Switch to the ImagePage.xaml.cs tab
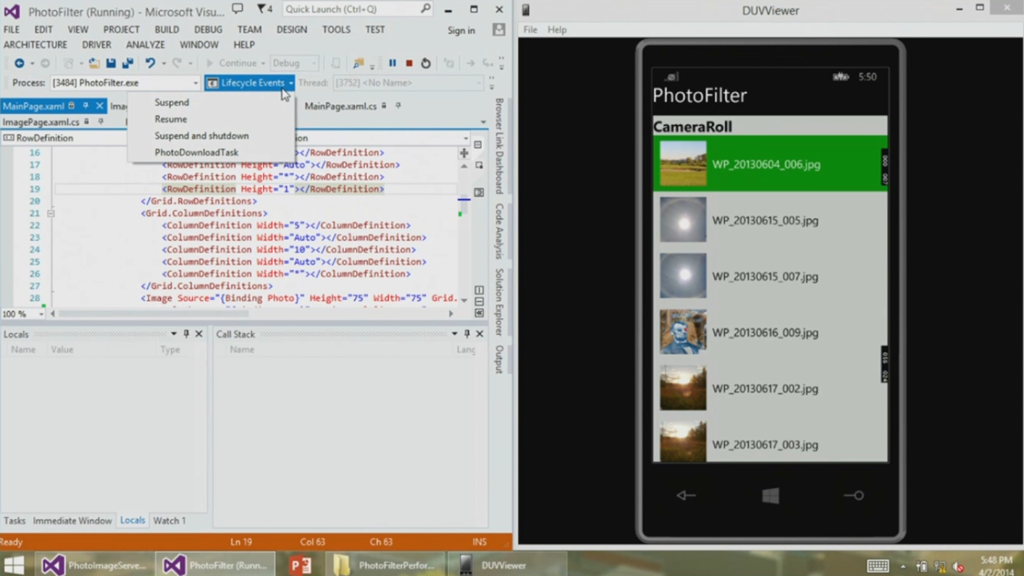Viewport: 1024px width, 576px height. (40, 122)
